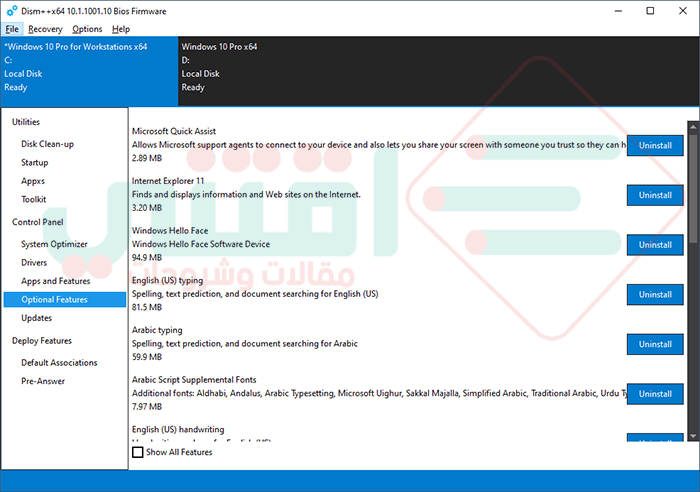The height and width of the screenshot is (492, 700).
Task: Click the 94.9 MB size text
Action: (147, 258)
